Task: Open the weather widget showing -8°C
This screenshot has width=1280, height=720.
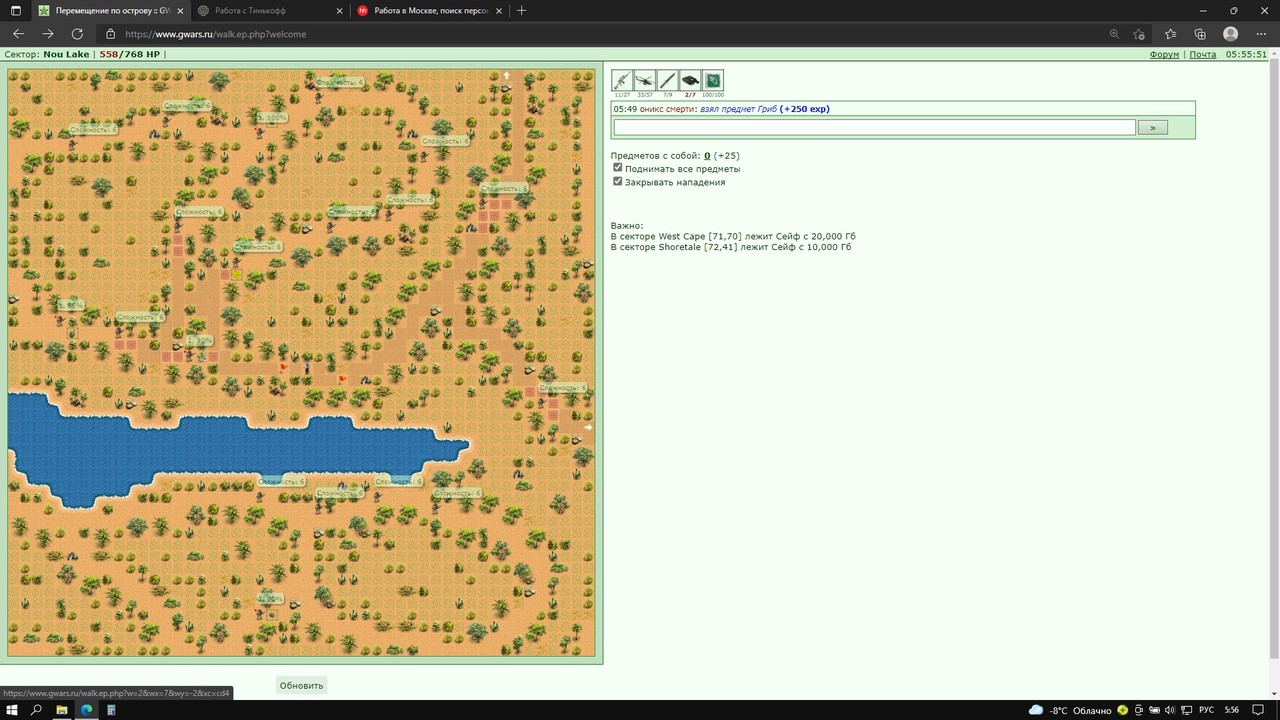Action: [x=1069, y=710]
